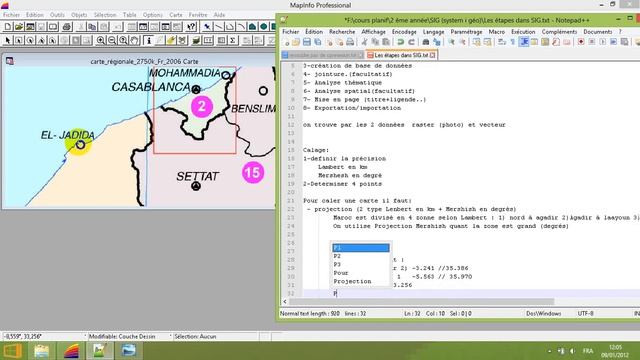The image size is (640, 360).
Task: Click the Find binoculars icon in Notepad++
Action: pyautogui.click(x=426, y=42)
